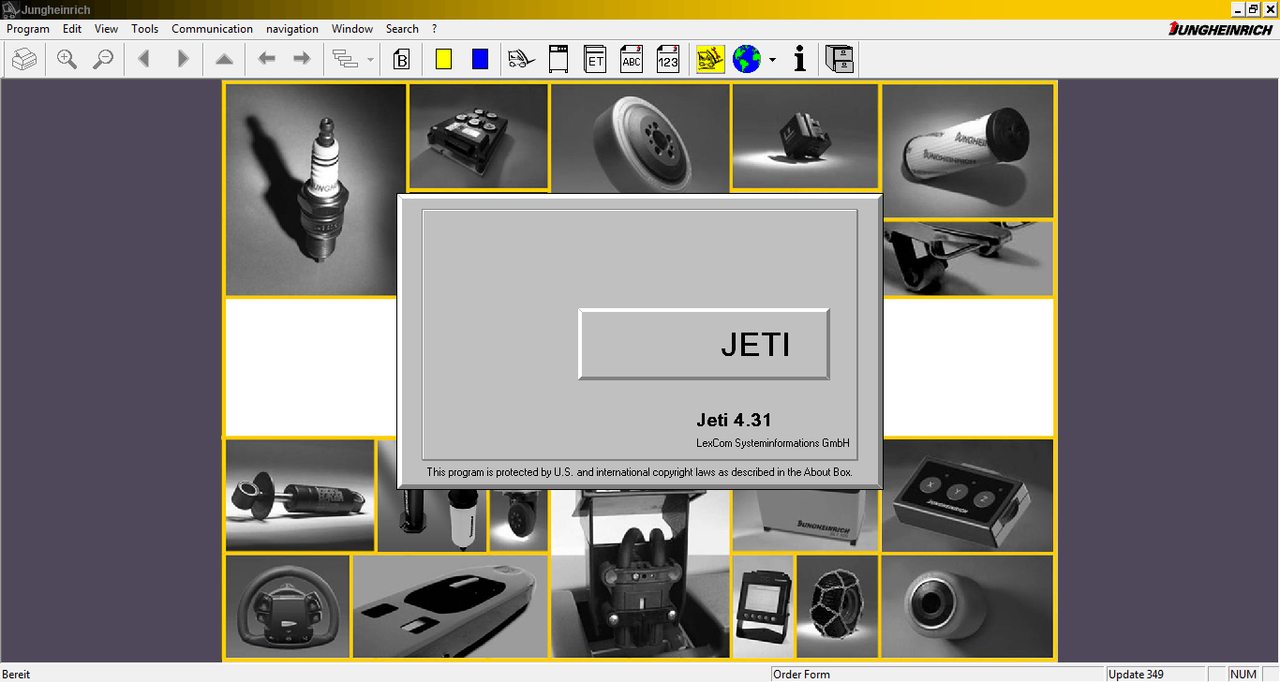The width and height of the screenshot is (1280, 682).
Task: Click the information 'i' icon
Action: click(x=799, y=59)
